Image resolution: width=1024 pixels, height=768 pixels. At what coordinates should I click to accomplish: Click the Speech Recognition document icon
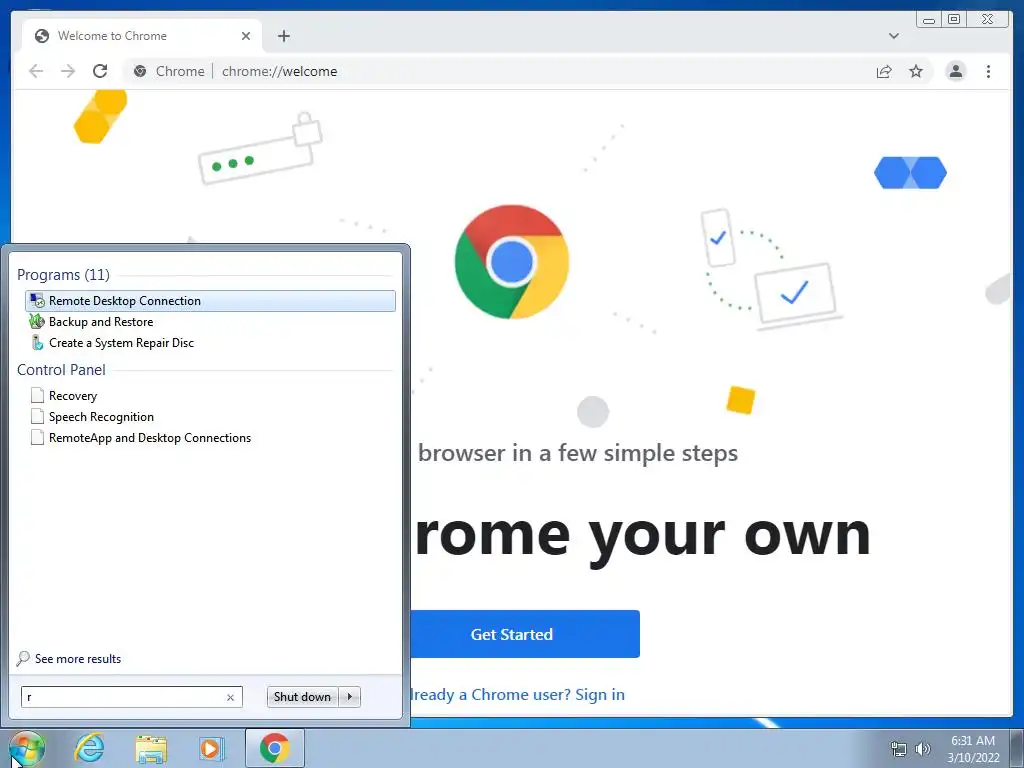[x=37, y=416]
